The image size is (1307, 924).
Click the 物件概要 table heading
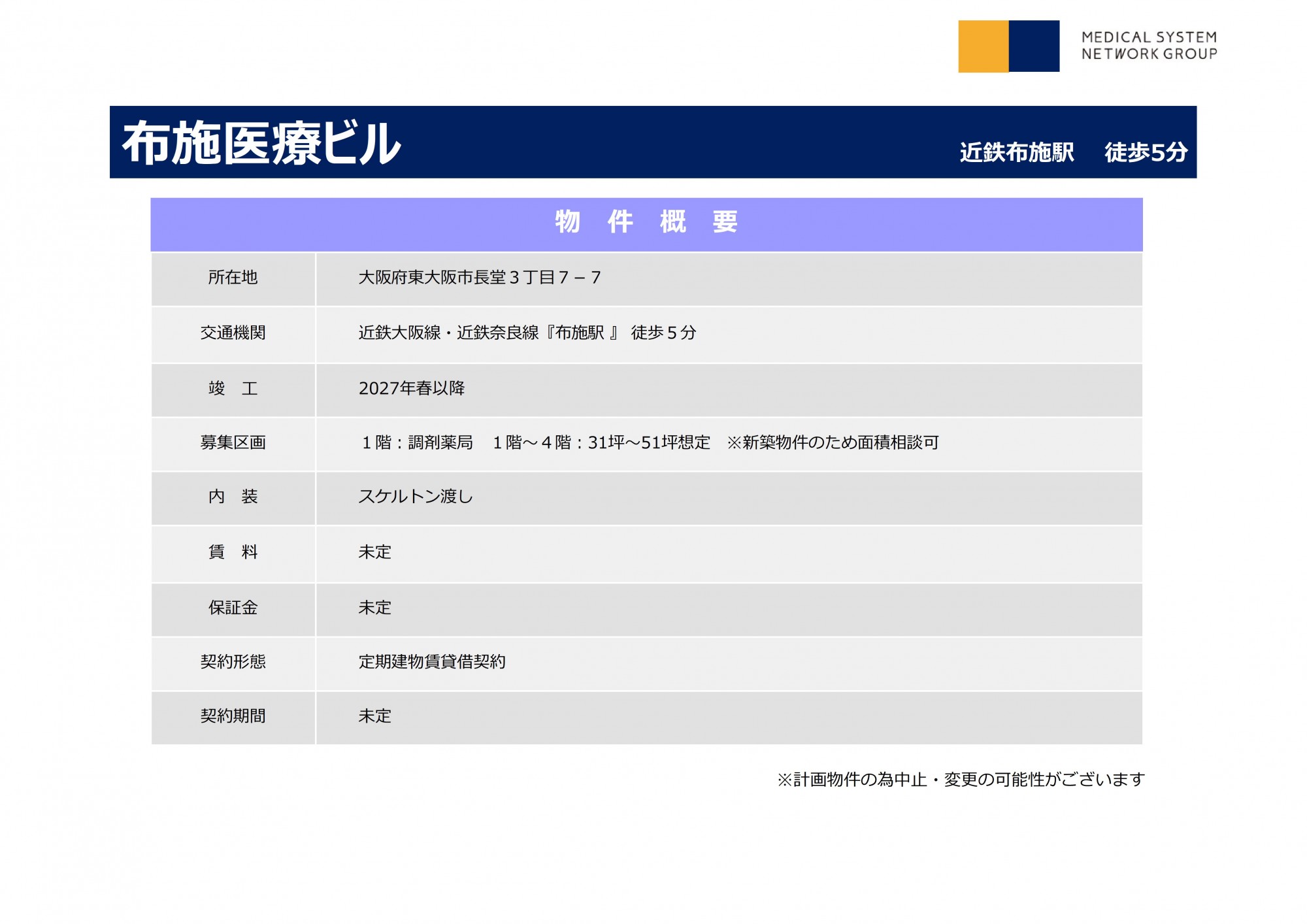(x=646, y=222)
